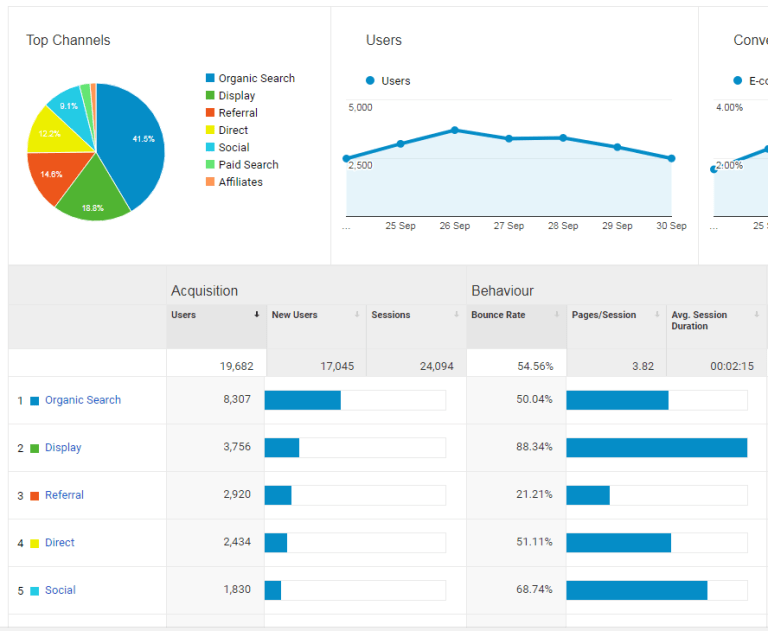Screen dimensions: 768x631
Task: Sort by Avg. Session Duration column
Action: pos(699,320)
